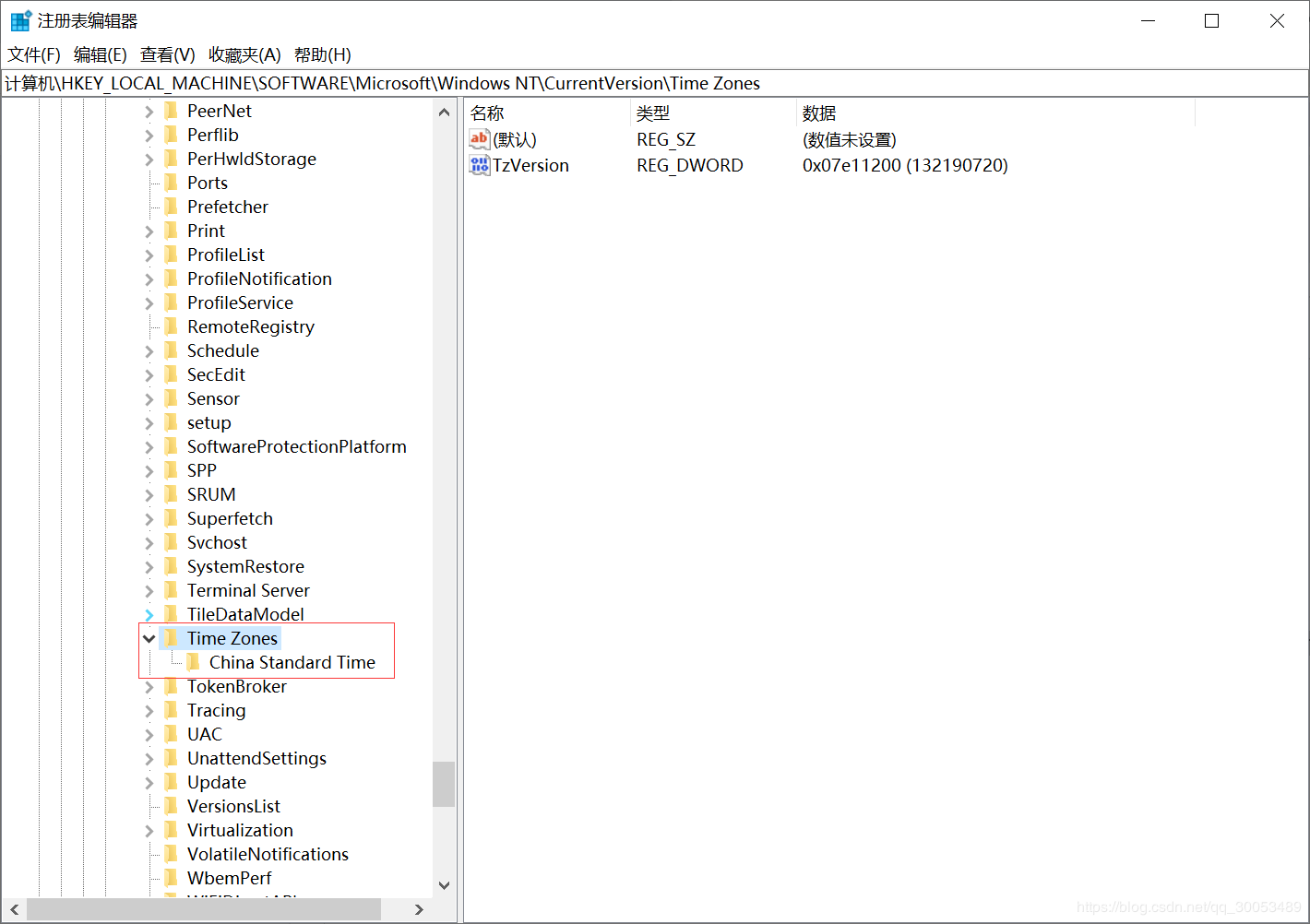Open the 查看(V) menu
Screen dimensions: 1310x924
tap(168, 54)
